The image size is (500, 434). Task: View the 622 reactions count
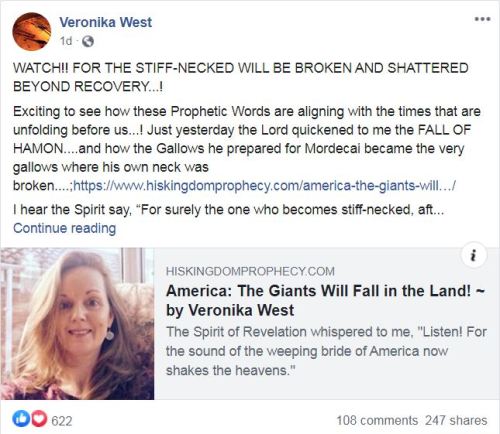pos(62,421)
